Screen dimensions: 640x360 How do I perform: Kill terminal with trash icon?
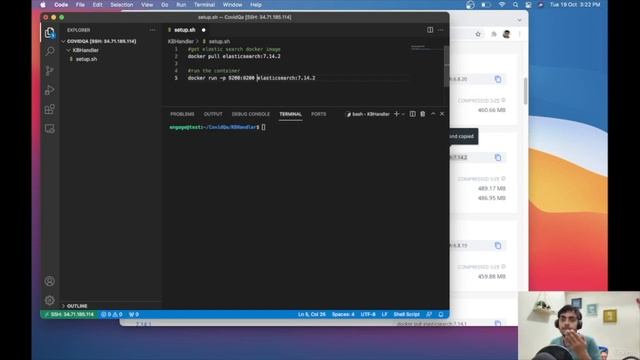click(423, 114)
